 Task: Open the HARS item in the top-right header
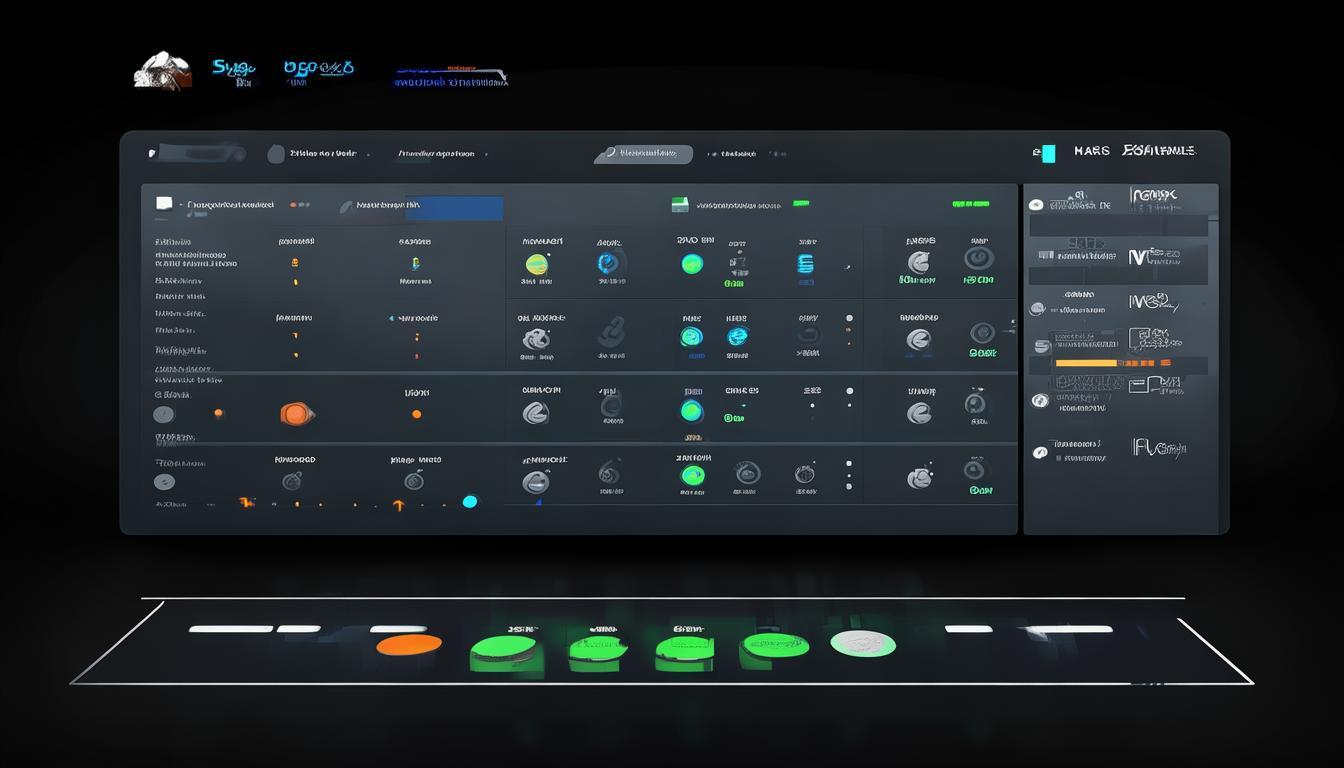click(1091, 151)
